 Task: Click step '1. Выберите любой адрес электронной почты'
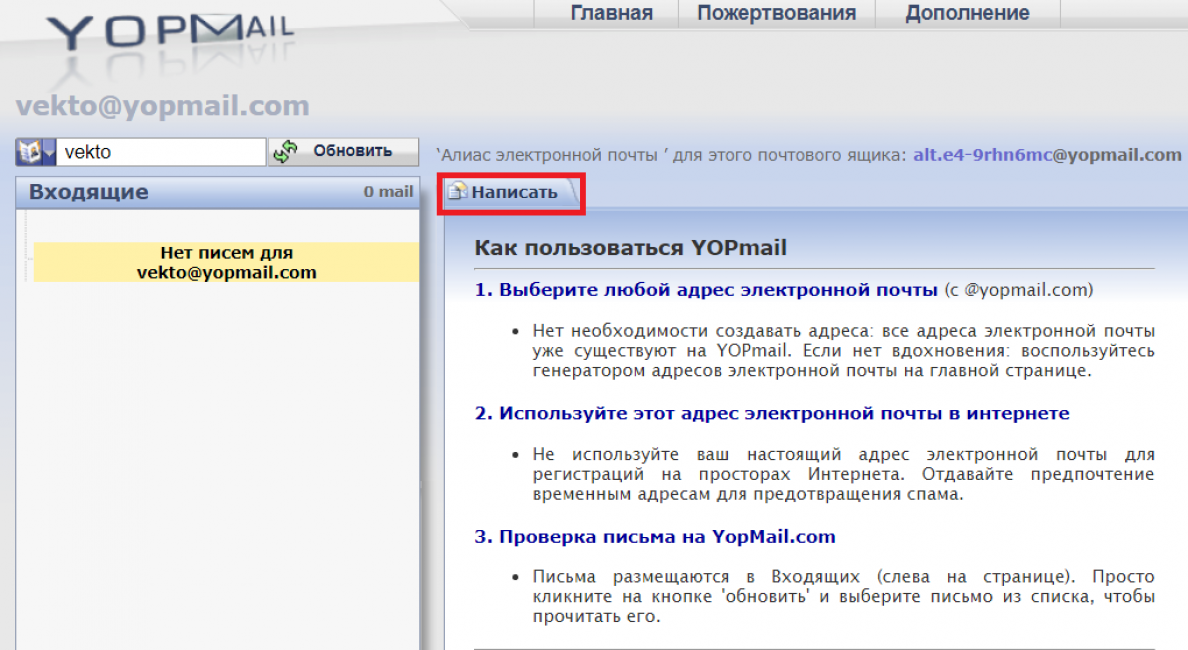point(706,290)
